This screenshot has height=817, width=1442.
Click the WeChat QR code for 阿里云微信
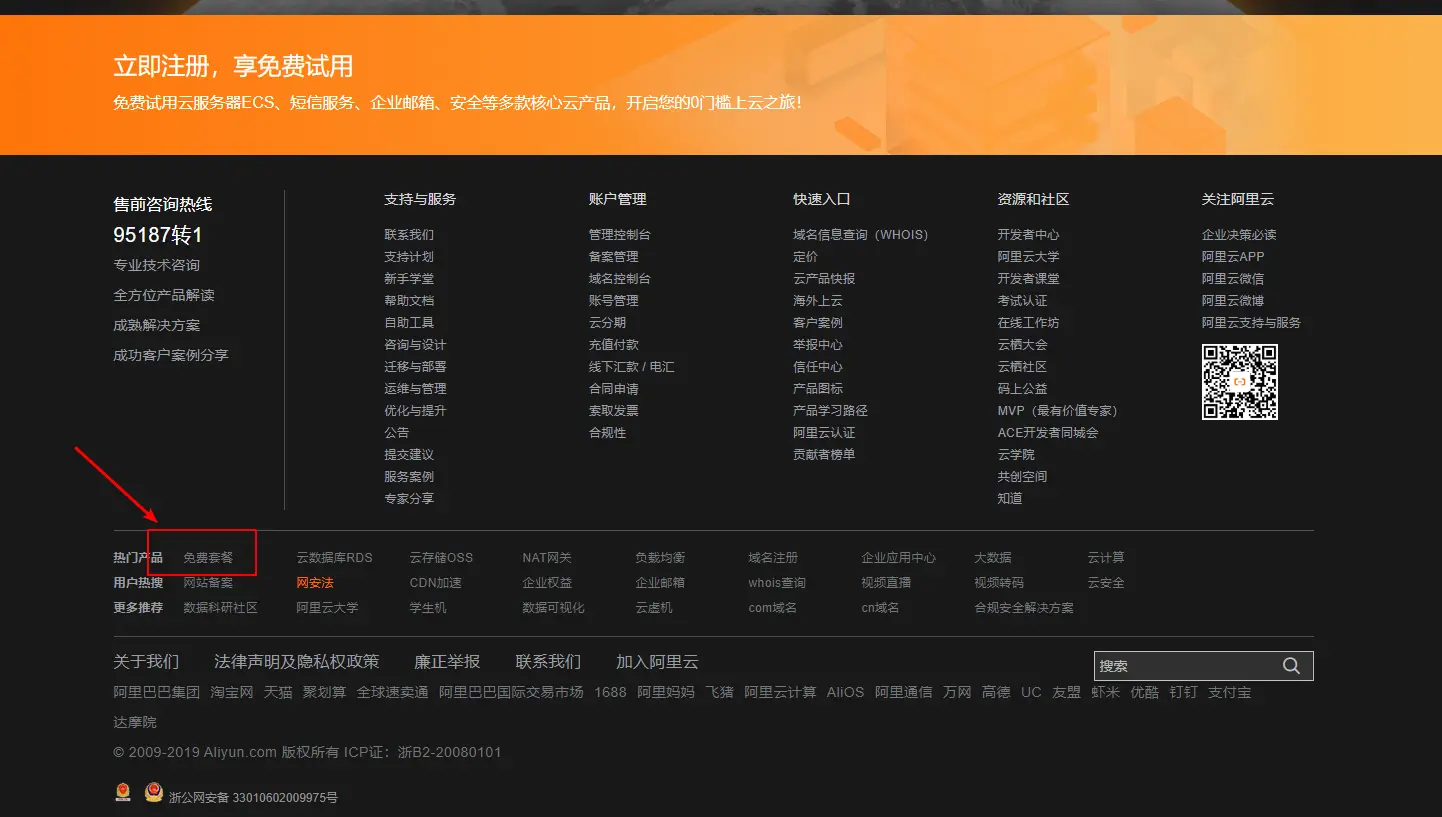pyautogui.click(x=1240, y=382)
